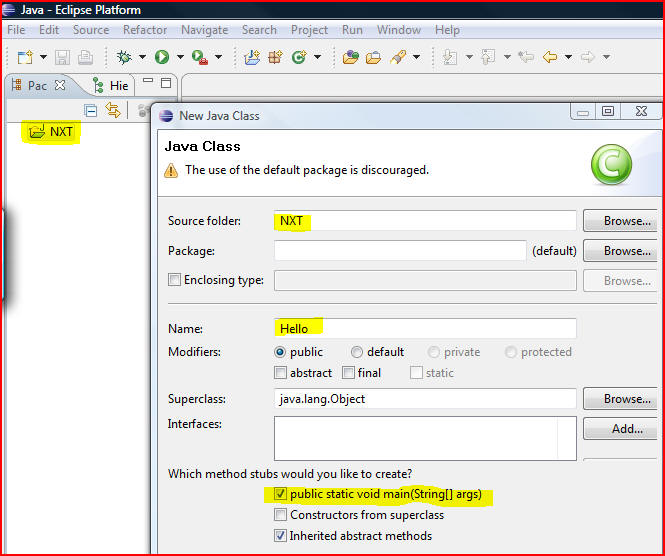Close the Package Explorer tab

[60, 85]
